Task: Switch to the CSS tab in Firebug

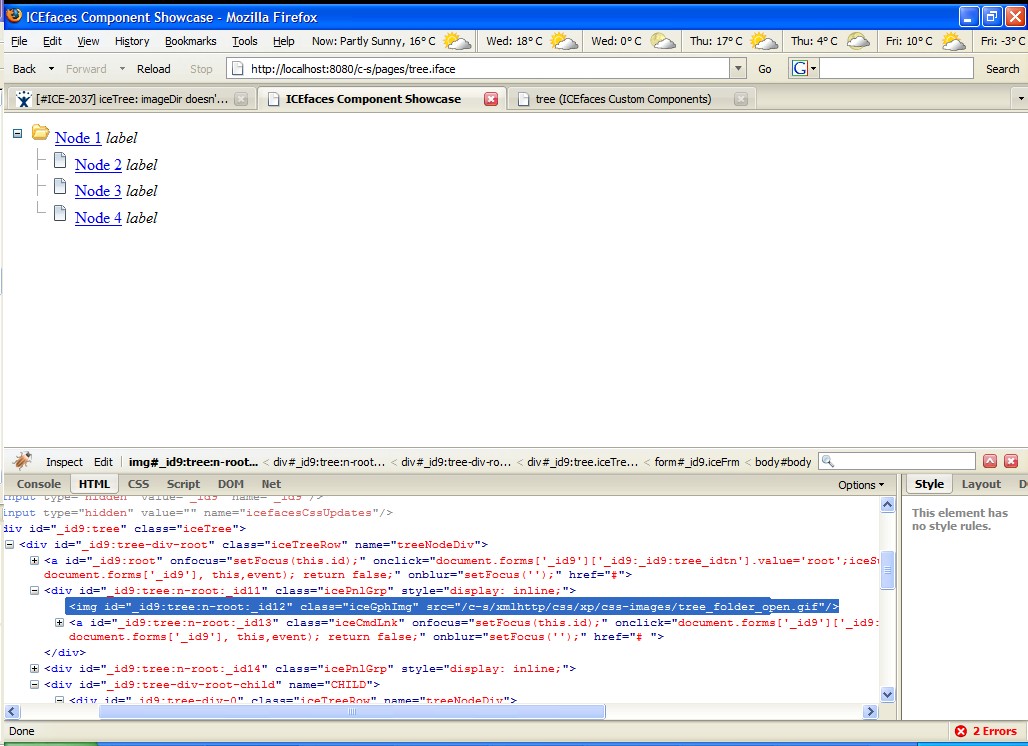Action: (138, 484)
